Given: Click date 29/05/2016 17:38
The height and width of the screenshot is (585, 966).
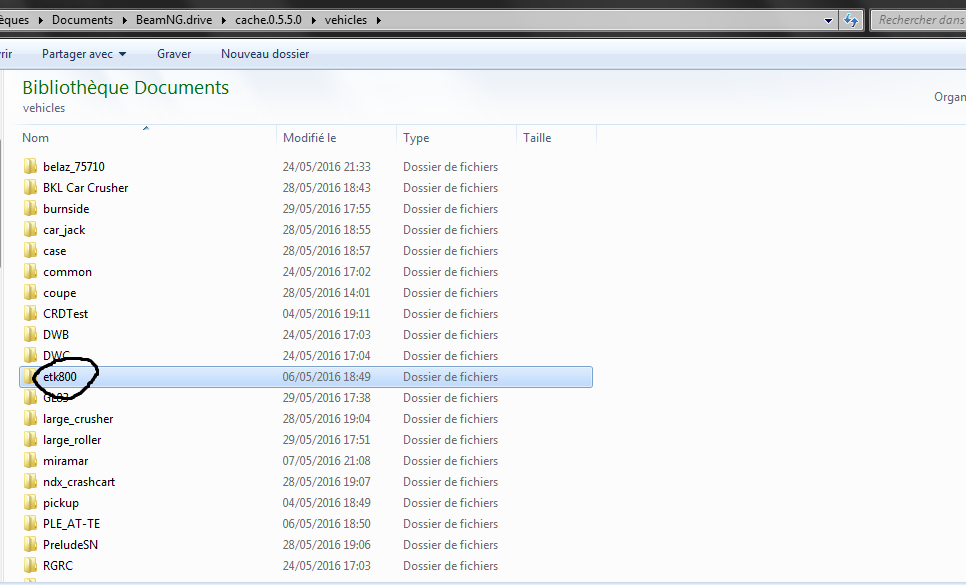Looking at the screenshot, I should tap(327, 398).
